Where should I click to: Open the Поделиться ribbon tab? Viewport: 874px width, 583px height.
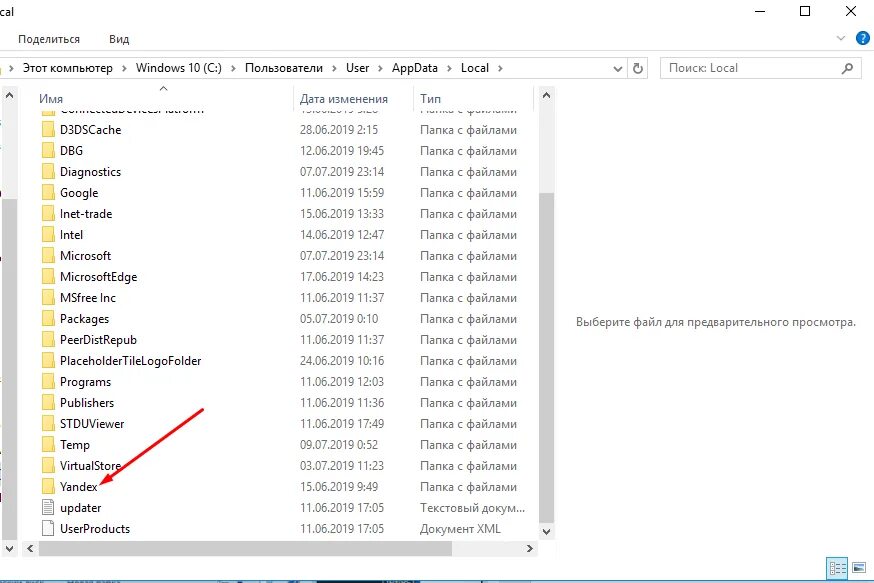pyautogui.click(x=49, y=39)
